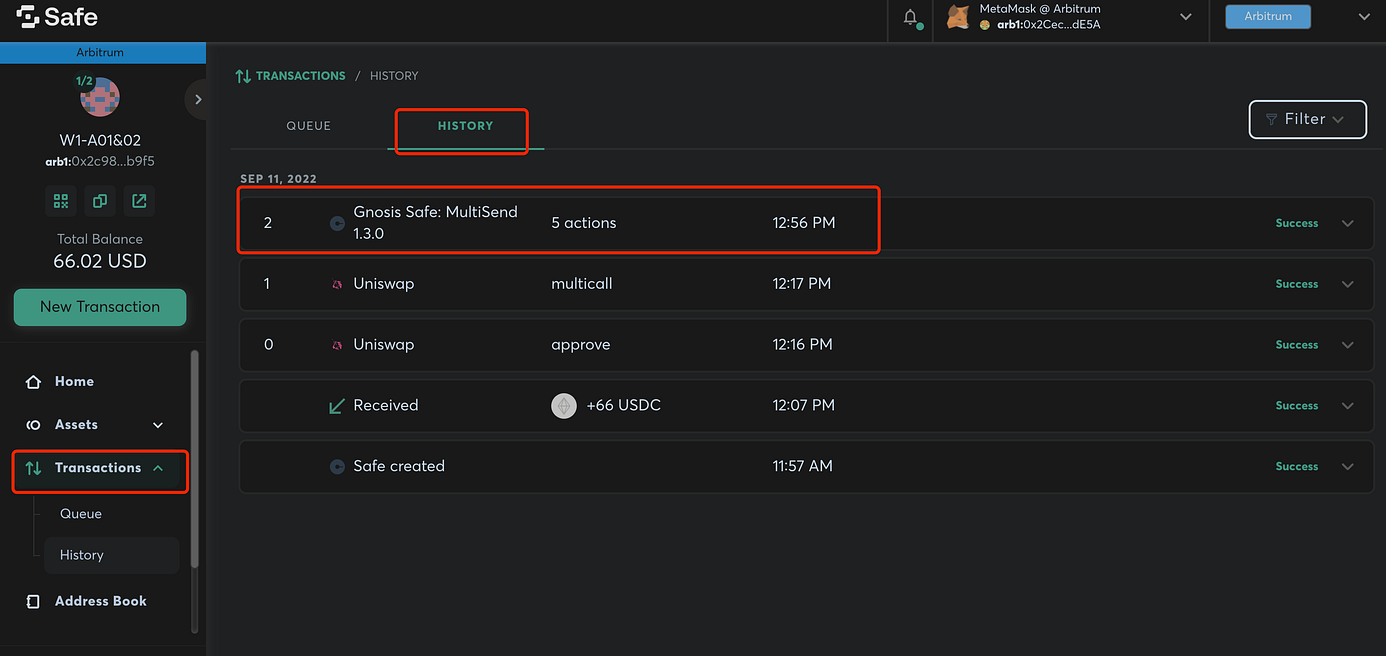Viewport: 1386px width, 656px height.
Task: Click the Safe created row icon
Action: point(337,467)
